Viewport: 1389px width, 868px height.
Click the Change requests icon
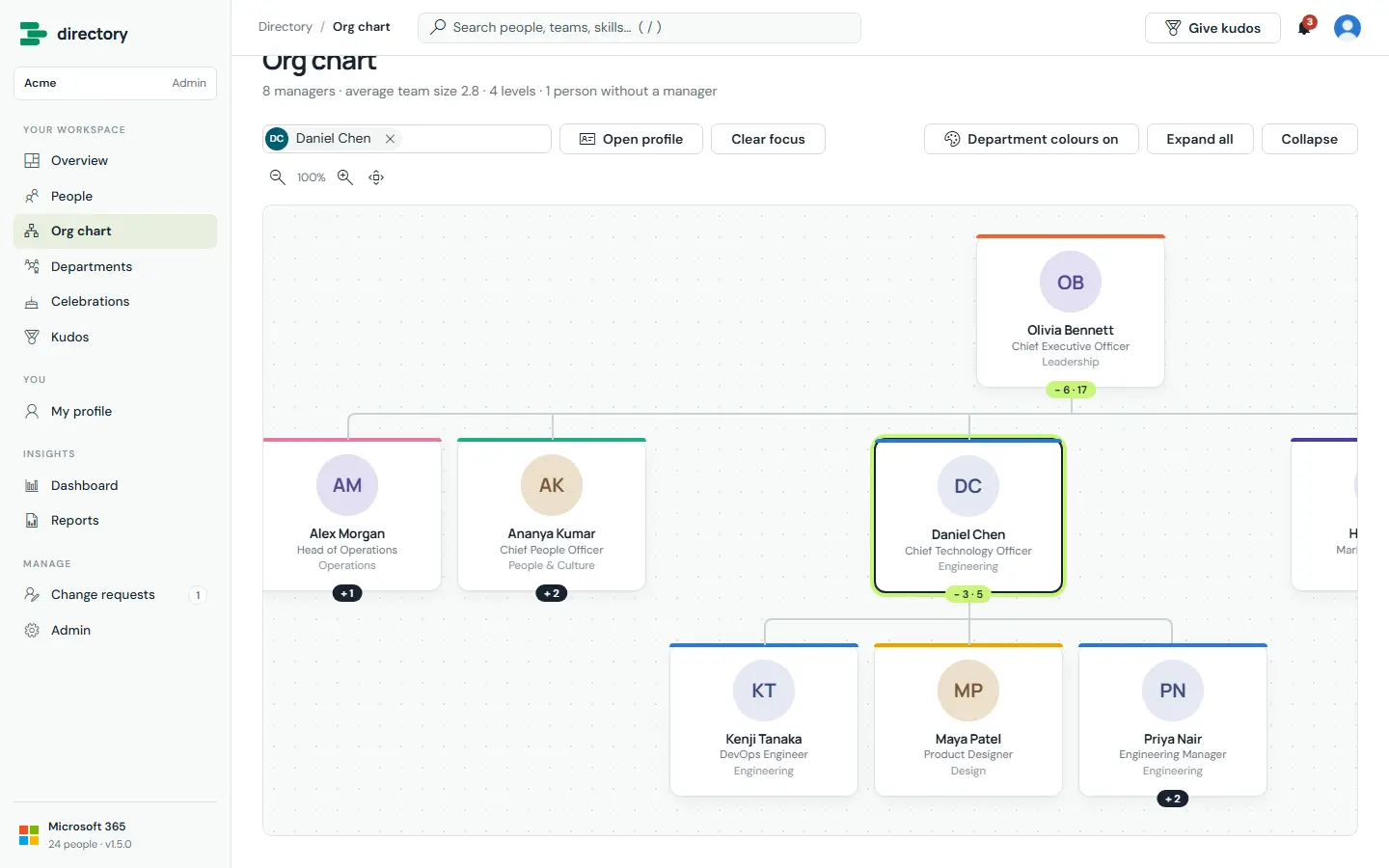(32, 595)
